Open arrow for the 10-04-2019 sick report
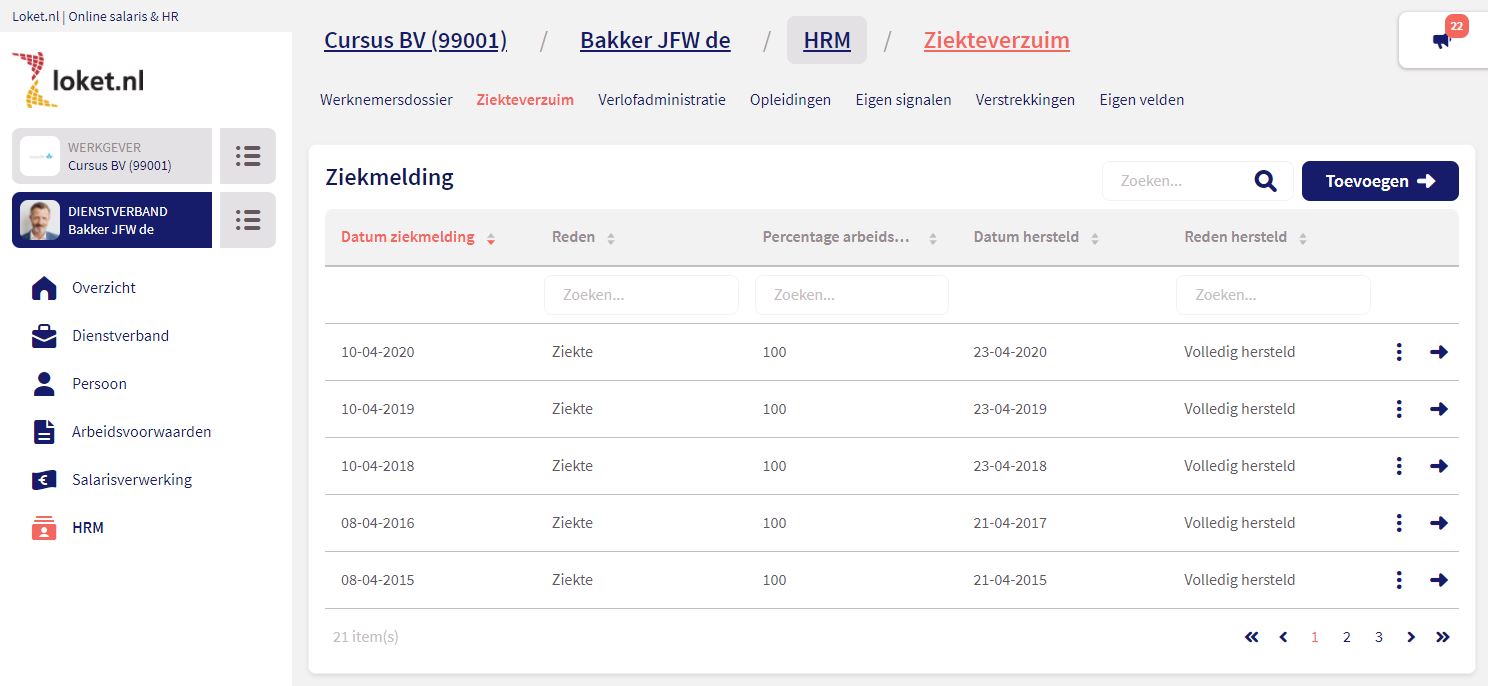This screenshot has height=686, width=1488. [x=1439, y=409]
